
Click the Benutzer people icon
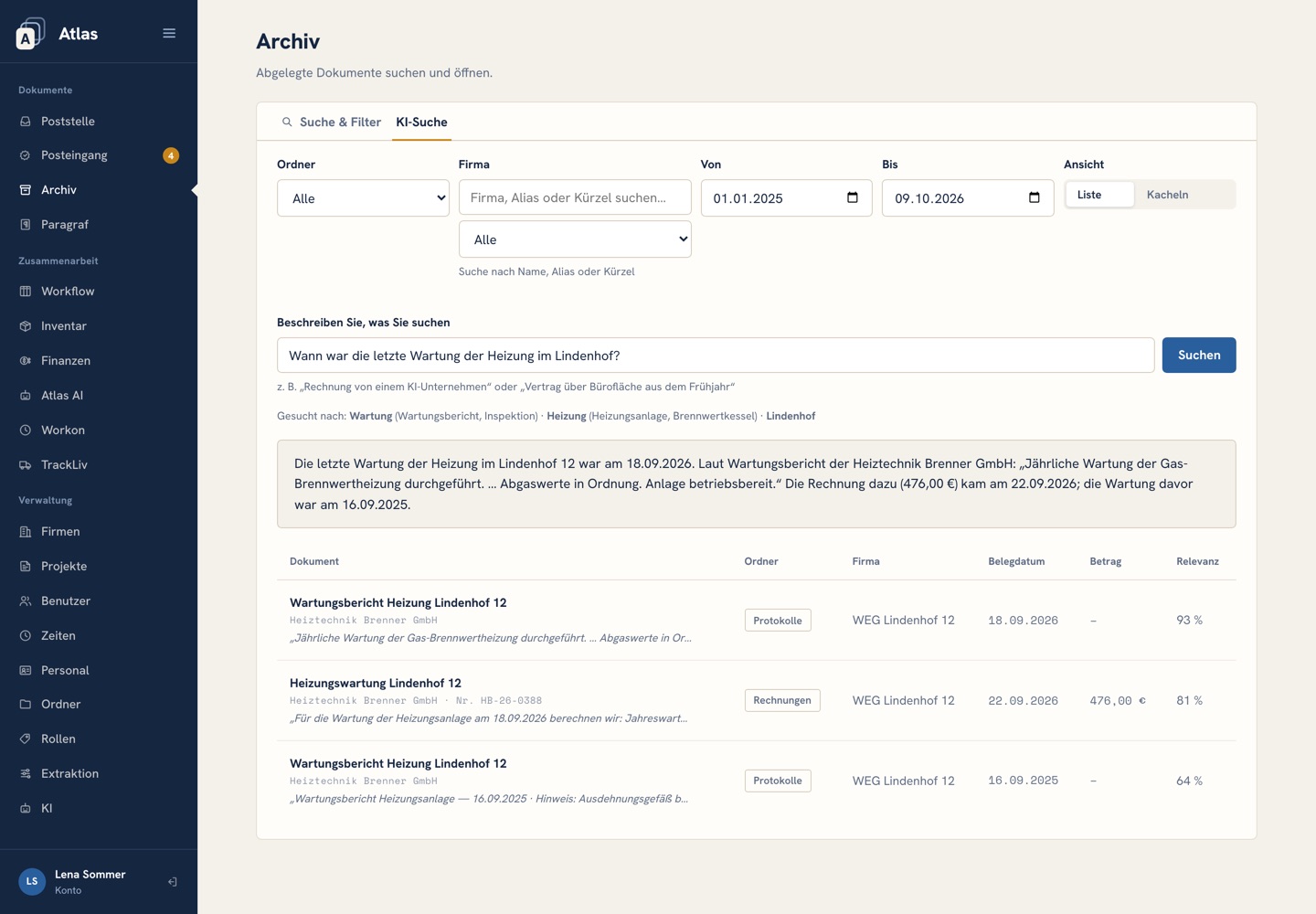click(26, 601)
